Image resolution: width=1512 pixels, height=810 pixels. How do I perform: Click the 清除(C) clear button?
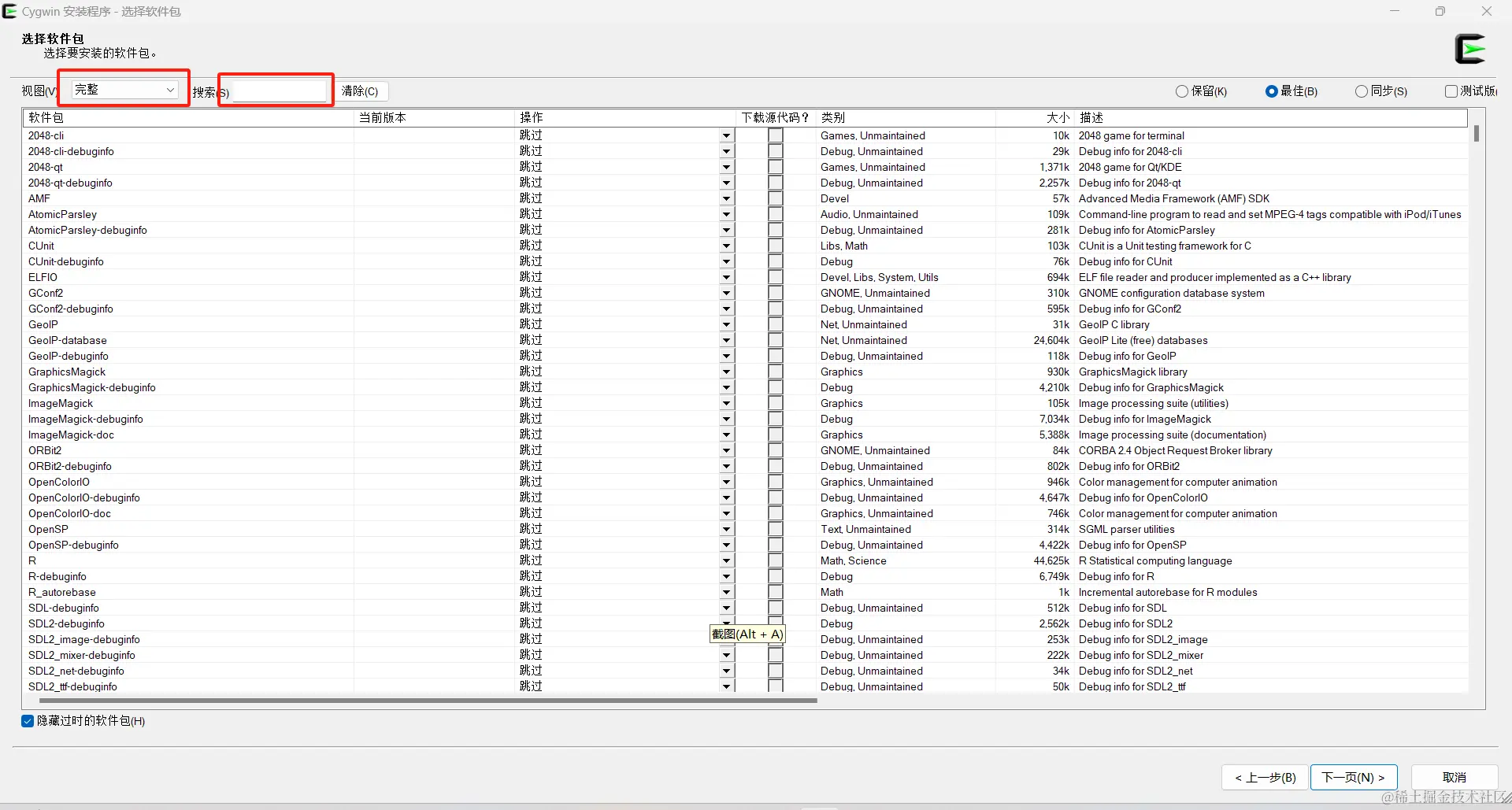(x=360, y=91)
